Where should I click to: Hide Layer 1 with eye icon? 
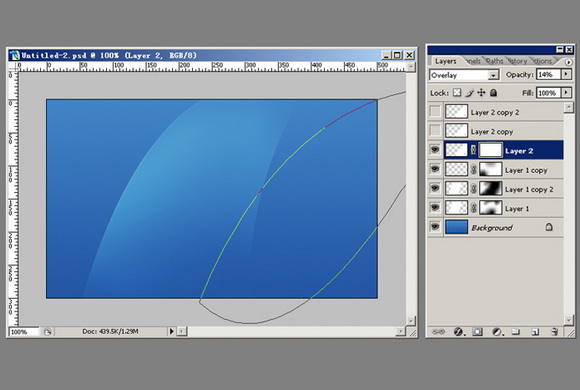click(x=435, y=208)
